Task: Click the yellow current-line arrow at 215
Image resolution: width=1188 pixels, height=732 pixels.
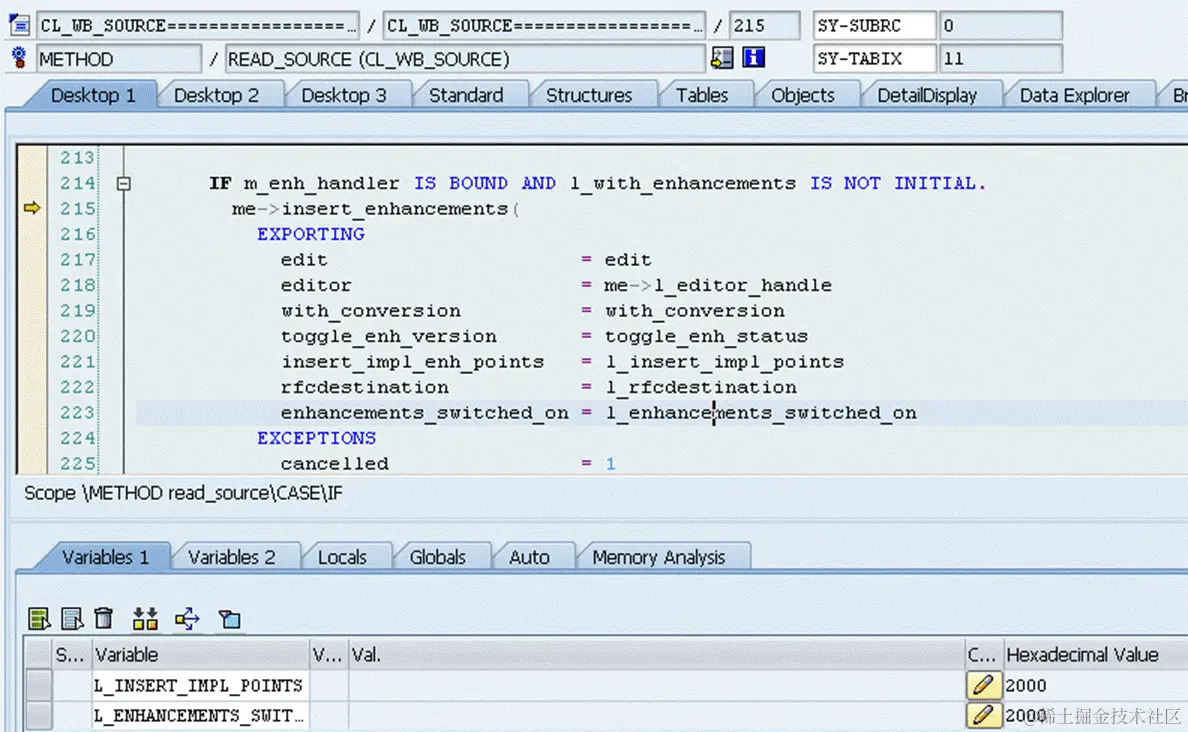Action: coord(32,208)
